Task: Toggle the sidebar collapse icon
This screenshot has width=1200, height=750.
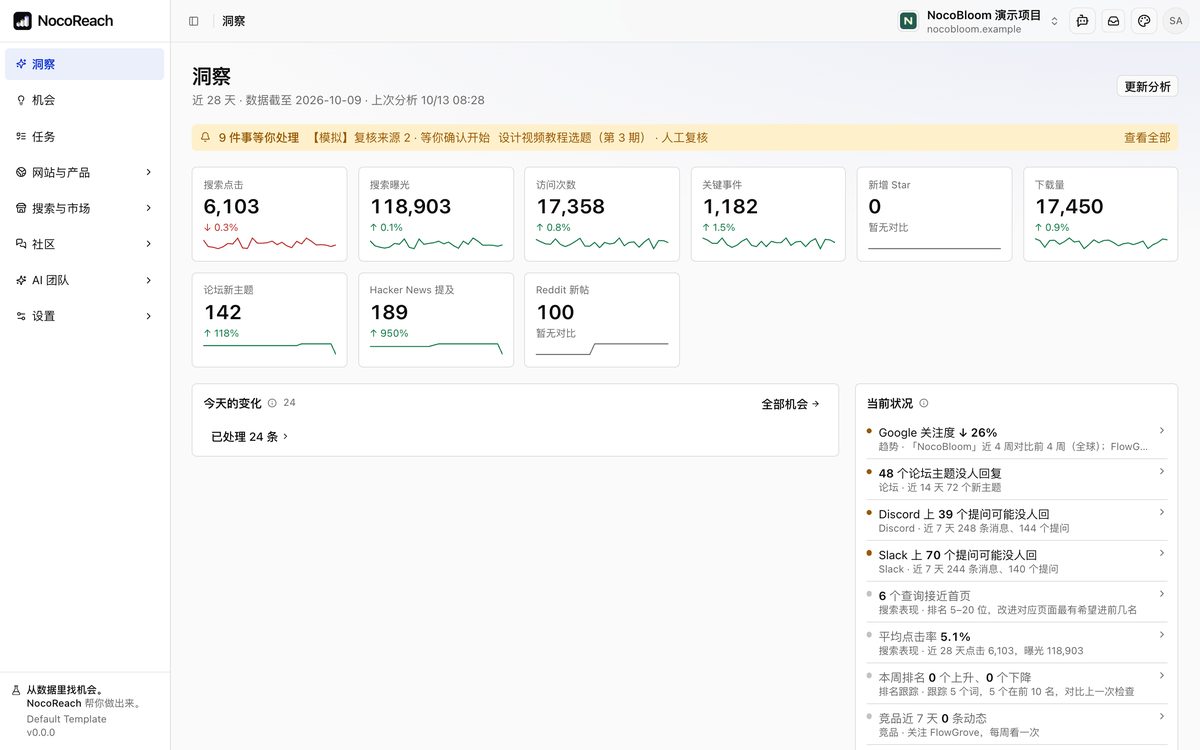Action: [193, 20]
